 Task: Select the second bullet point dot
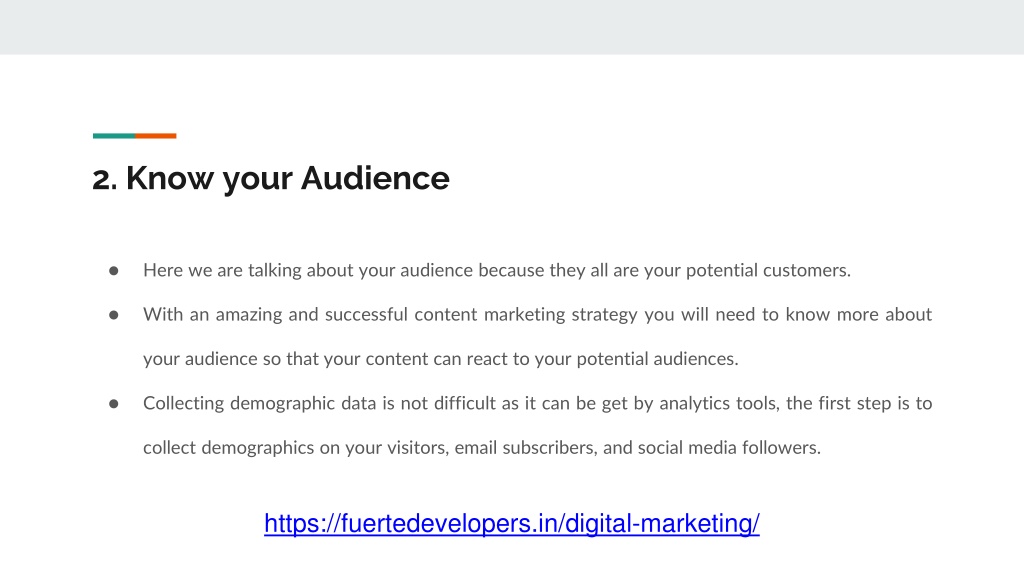114,315
